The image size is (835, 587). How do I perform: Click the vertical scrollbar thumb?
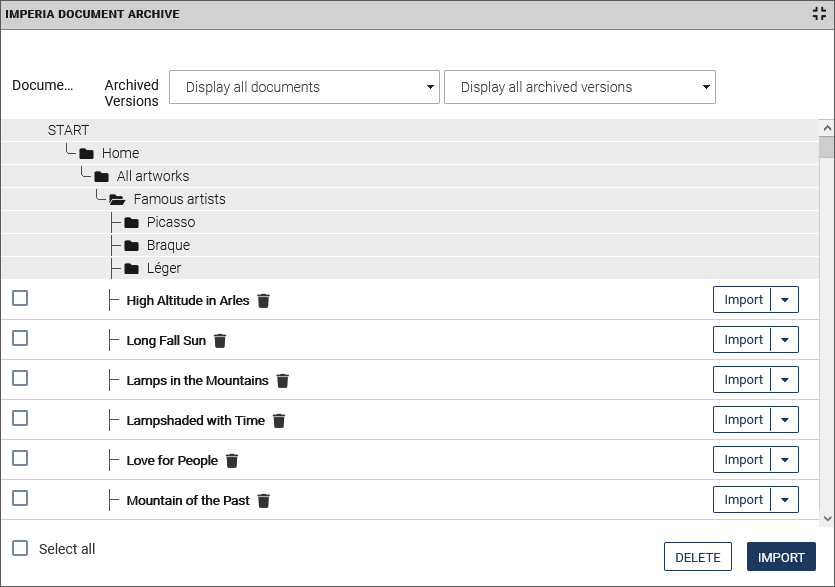point(827,147)
